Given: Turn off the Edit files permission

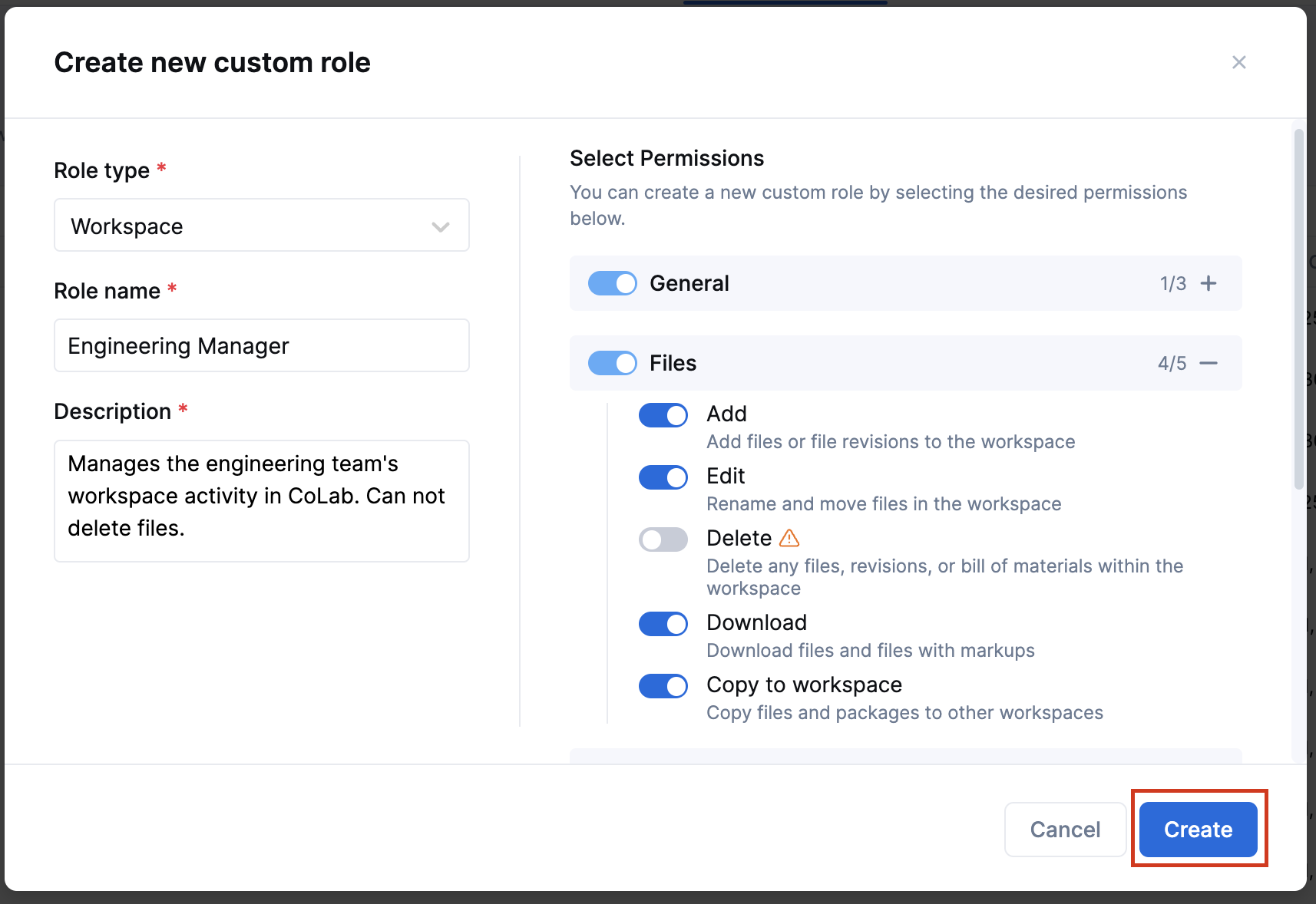Looking at the screenshot, I should point(663,477).
